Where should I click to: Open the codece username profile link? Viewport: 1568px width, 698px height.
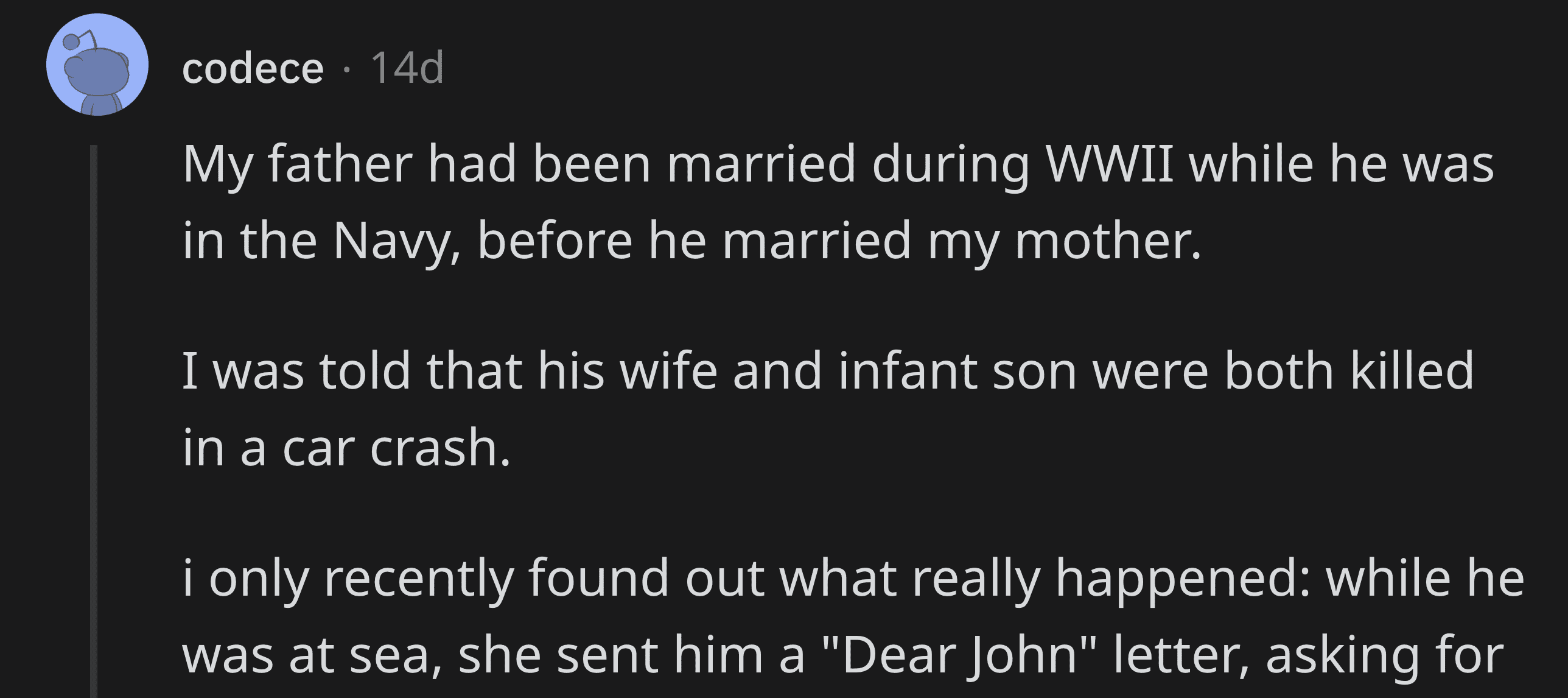coord(253,68)
